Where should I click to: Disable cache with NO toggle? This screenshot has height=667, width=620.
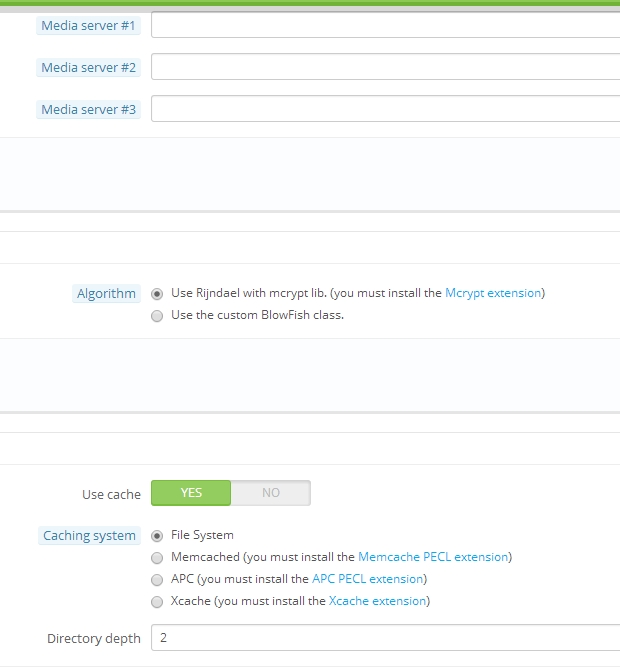pos(270,493)
